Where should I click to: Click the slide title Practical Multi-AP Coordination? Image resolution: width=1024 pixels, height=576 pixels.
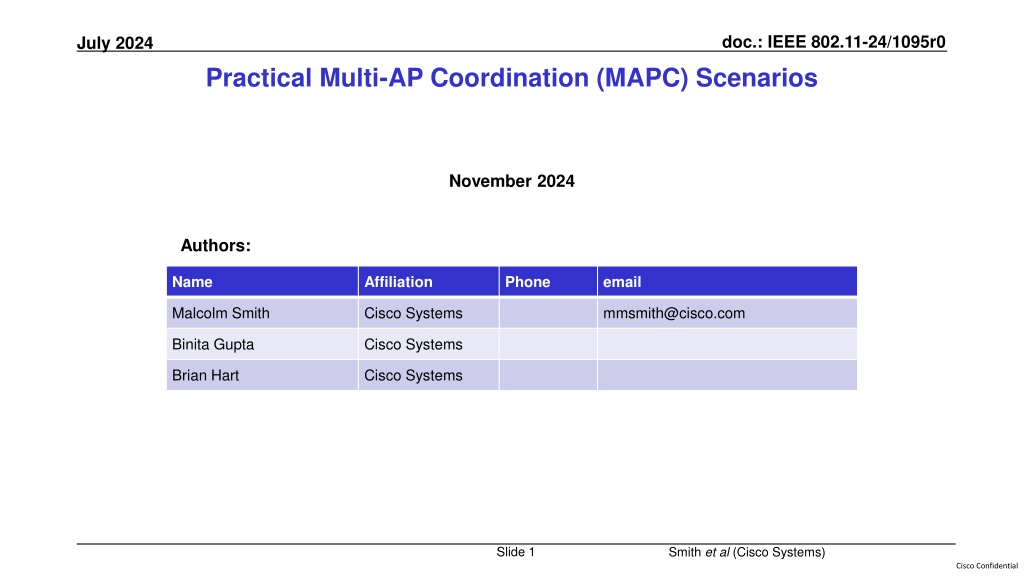(511, 78)
